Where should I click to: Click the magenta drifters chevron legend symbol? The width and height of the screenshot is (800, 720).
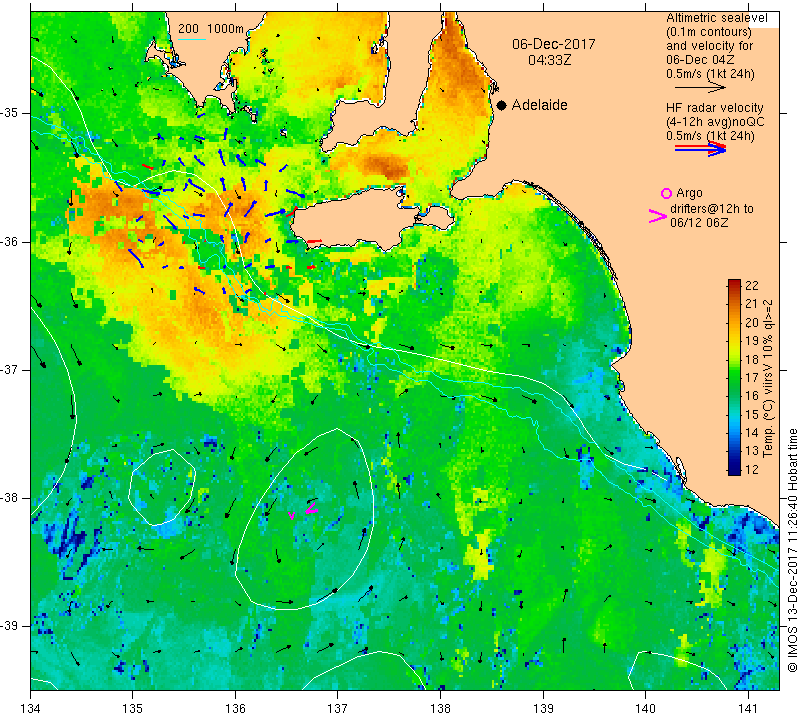coord(658,216)
